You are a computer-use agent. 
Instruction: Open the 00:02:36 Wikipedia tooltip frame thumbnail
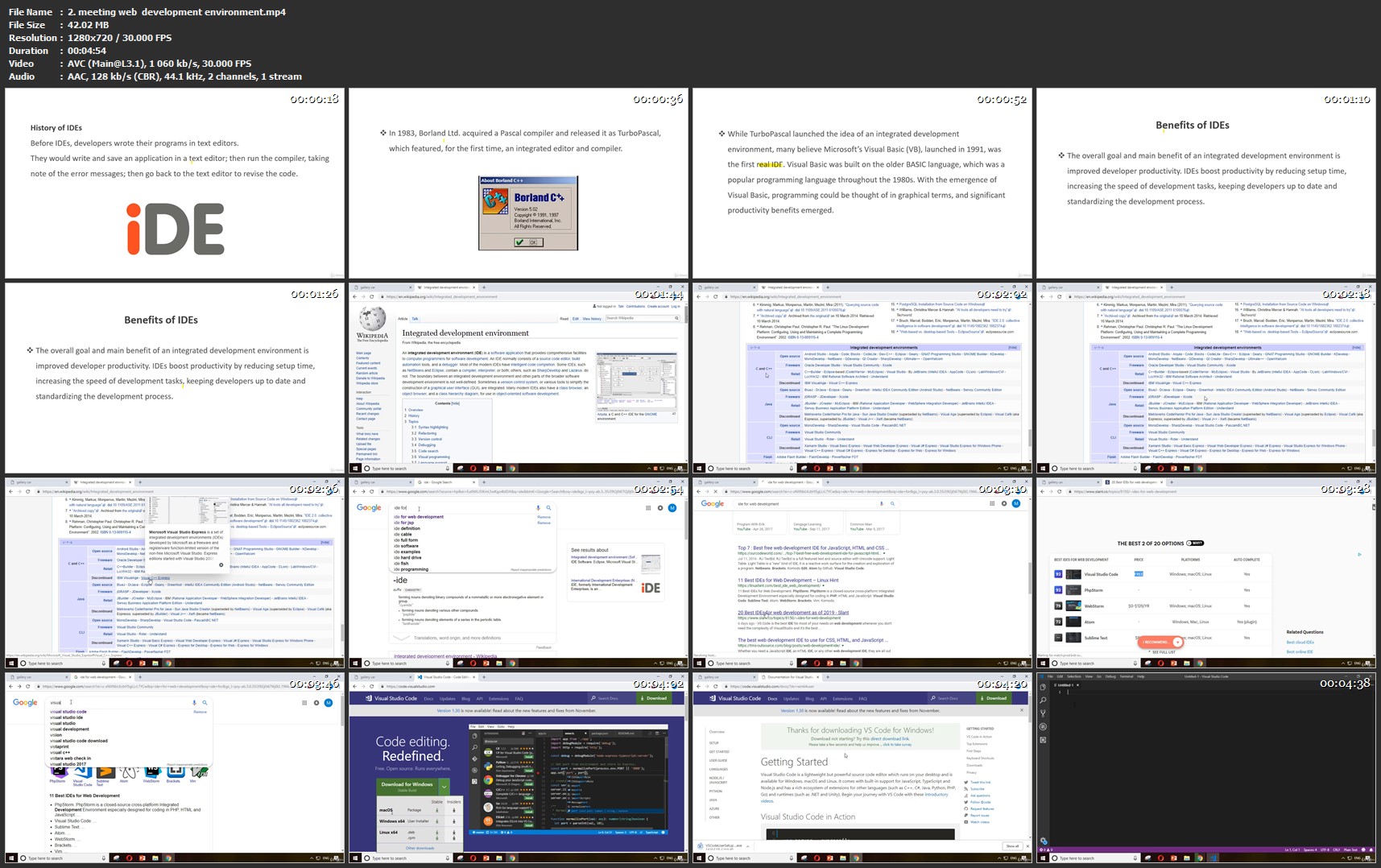coord(175,573)
